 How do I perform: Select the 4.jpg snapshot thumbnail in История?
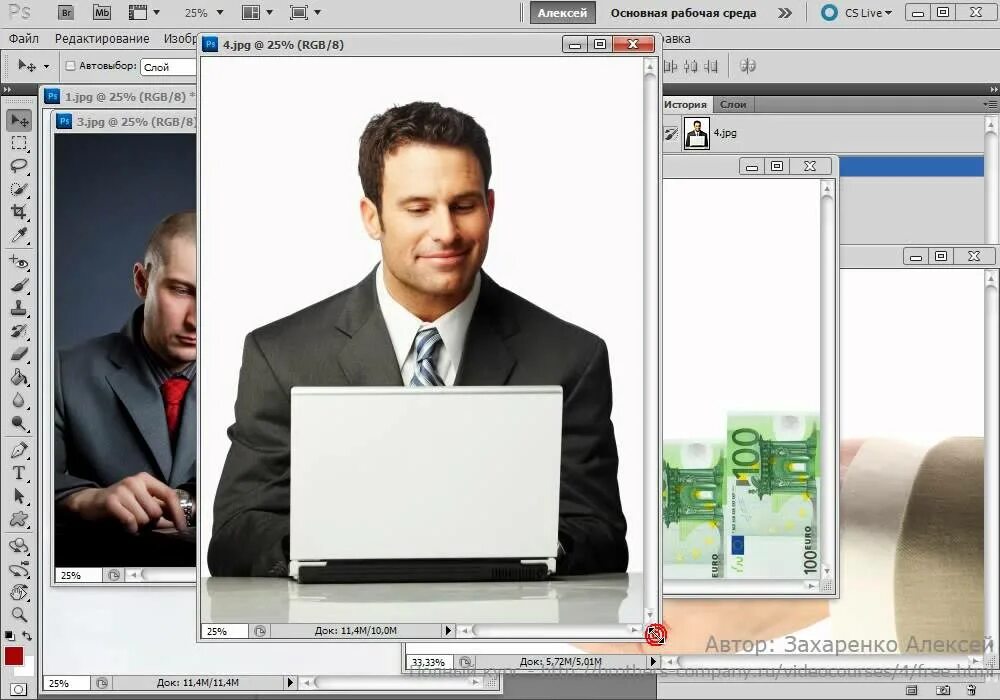click(x=696, y=133)
